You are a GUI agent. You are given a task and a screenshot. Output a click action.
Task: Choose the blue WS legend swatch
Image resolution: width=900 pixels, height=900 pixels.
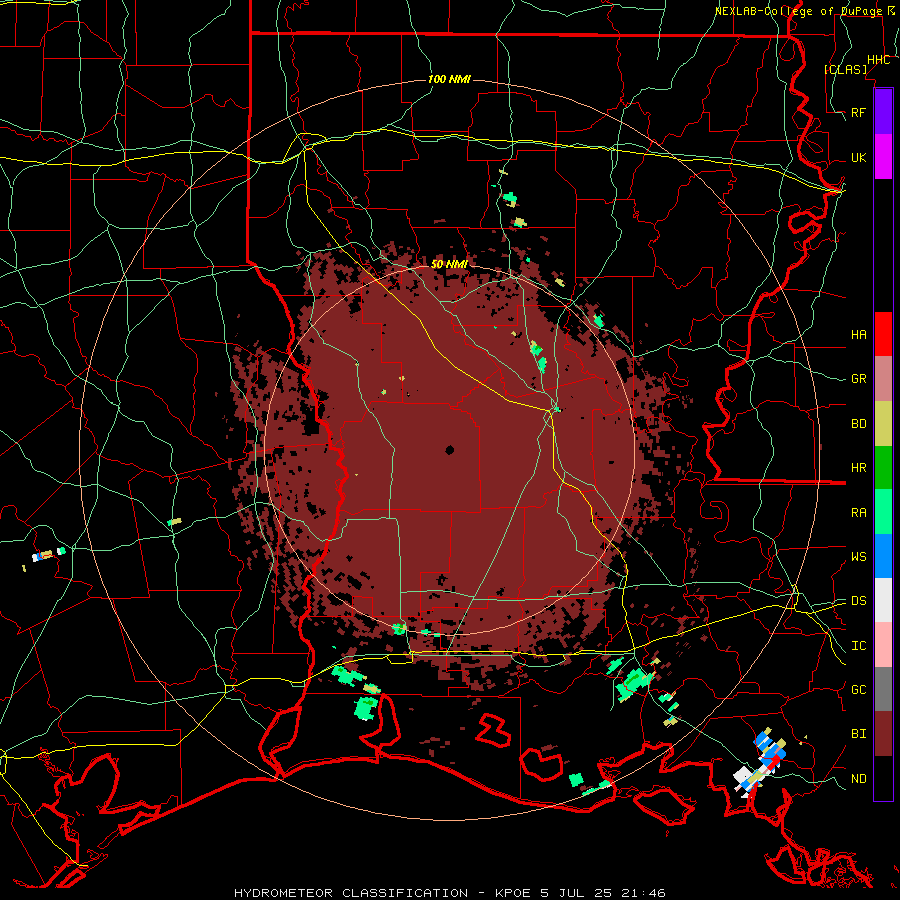click(883, 556)
